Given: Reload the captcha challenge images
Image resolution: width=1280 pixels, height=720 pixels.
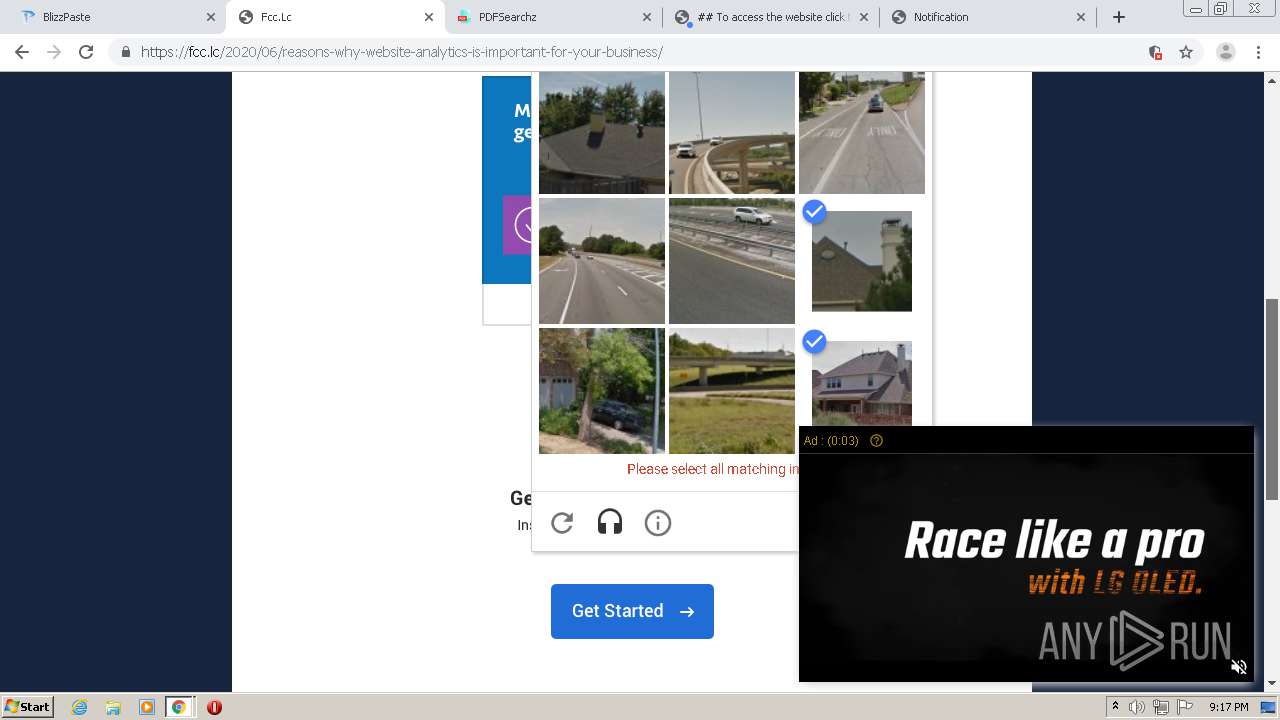Looking at the screenshot, I should [562, 523].
